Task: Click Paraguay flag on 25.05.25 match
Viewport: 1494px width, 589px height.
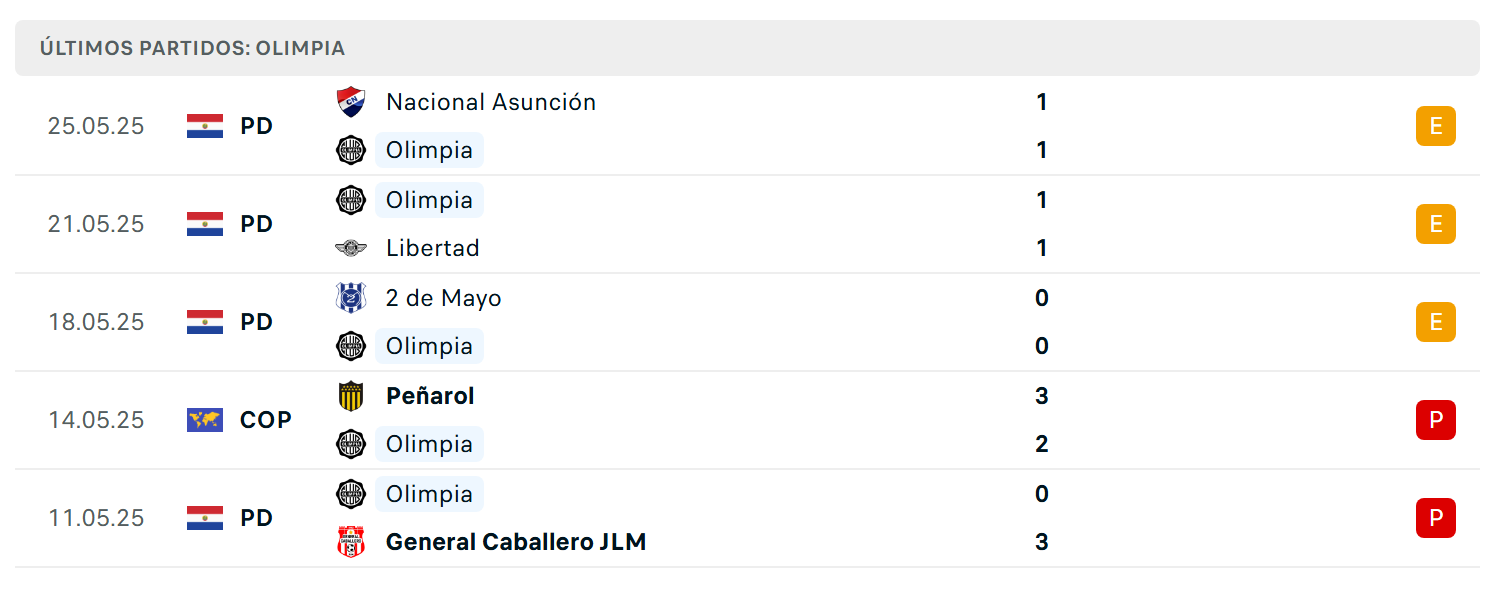Action: 205,126
